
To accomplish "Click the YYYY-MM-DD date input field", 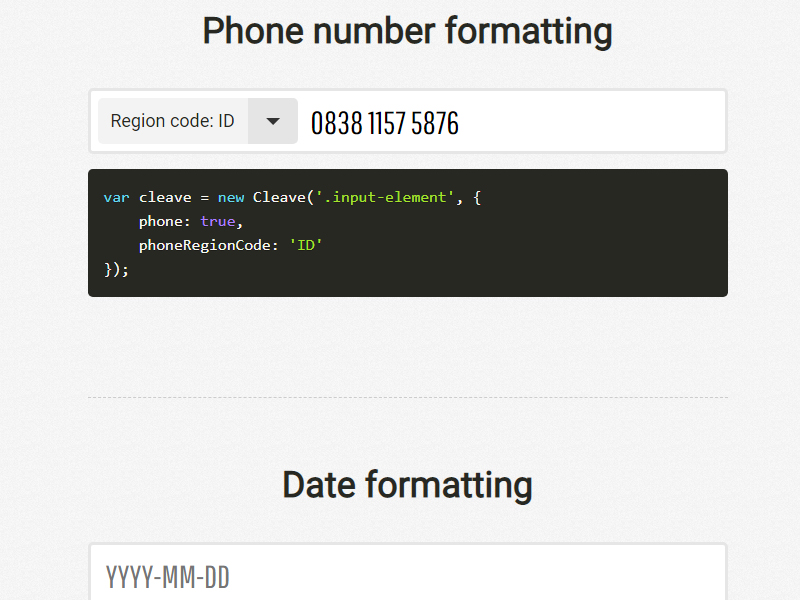I will (x=408, y=574).
